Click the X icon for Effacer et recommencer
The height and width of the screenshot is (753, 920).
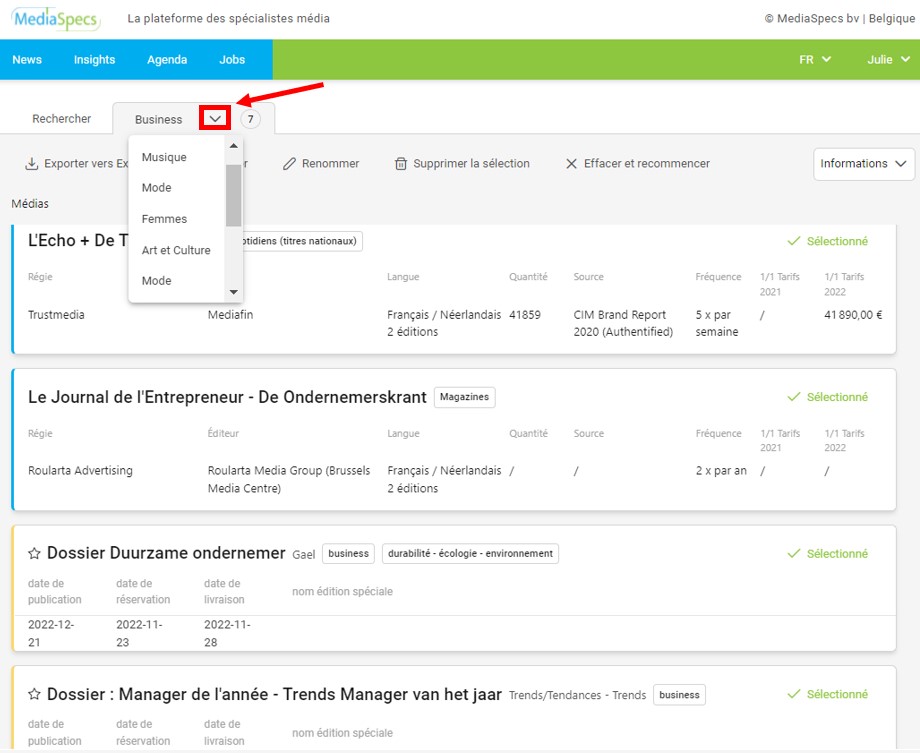click(x=572, y=164)
